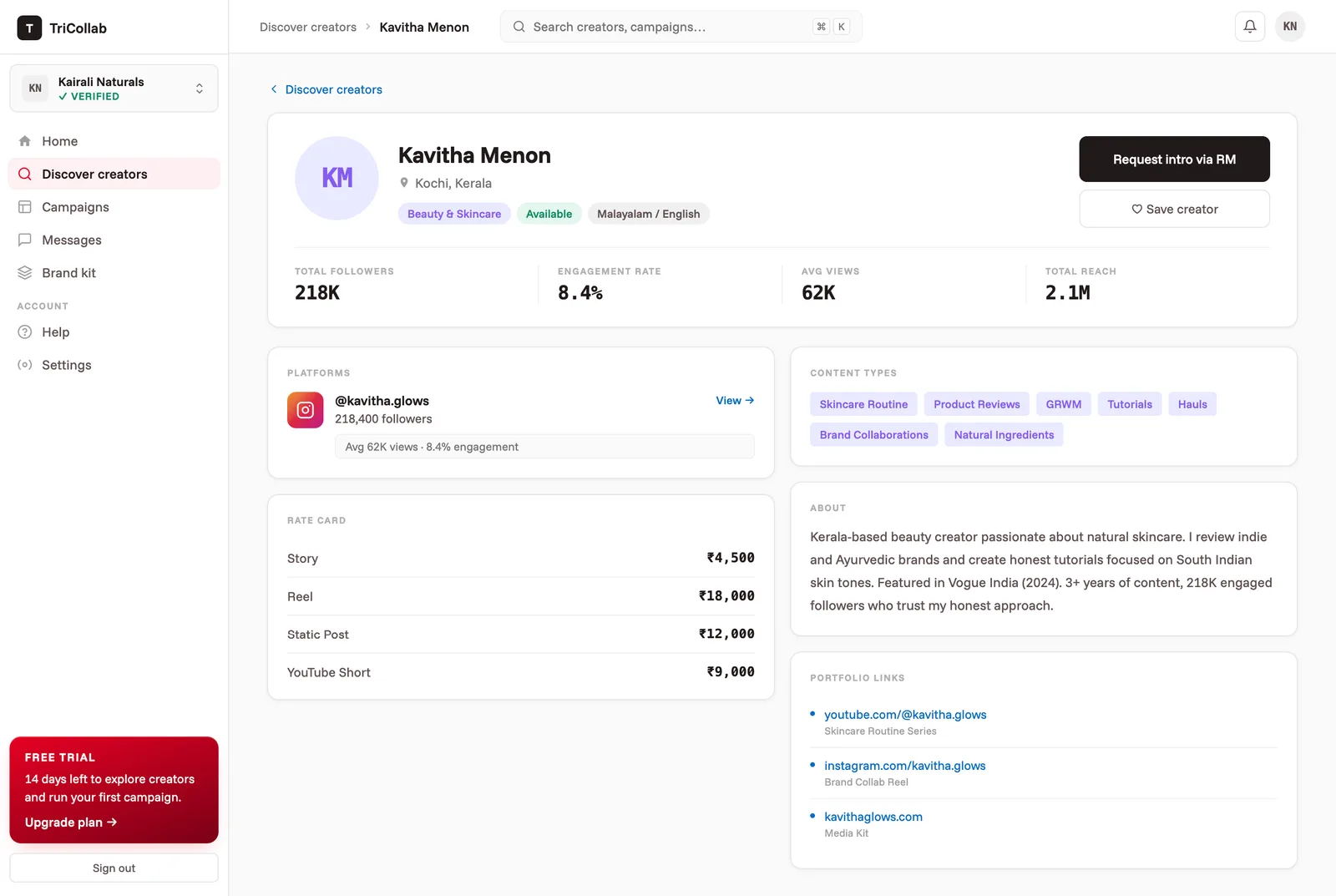
Task: Click the Home house icon
Action: (25, 141)
